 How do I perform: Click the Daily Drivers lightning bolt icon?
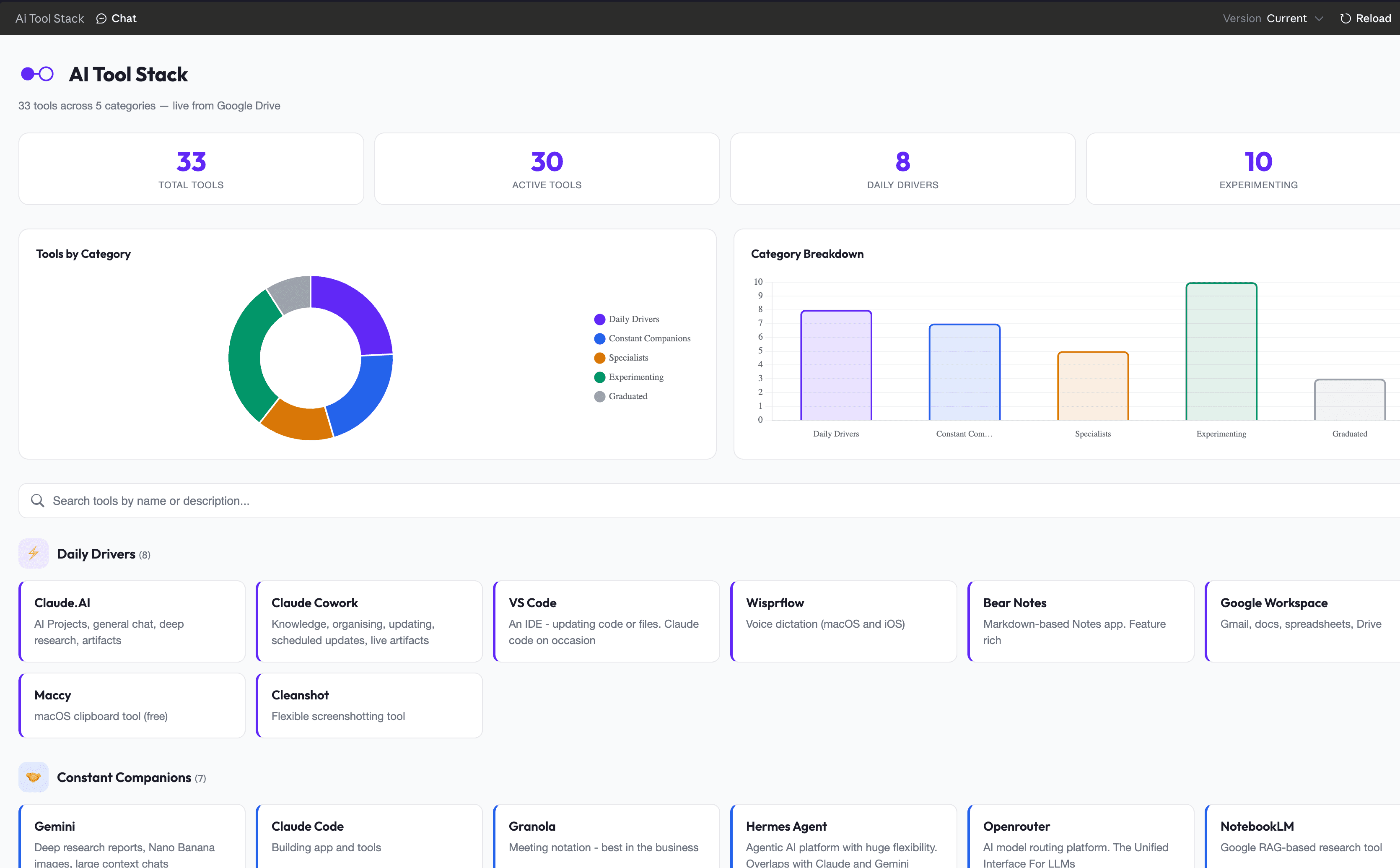pyautogui.click(x=33, y=554)
